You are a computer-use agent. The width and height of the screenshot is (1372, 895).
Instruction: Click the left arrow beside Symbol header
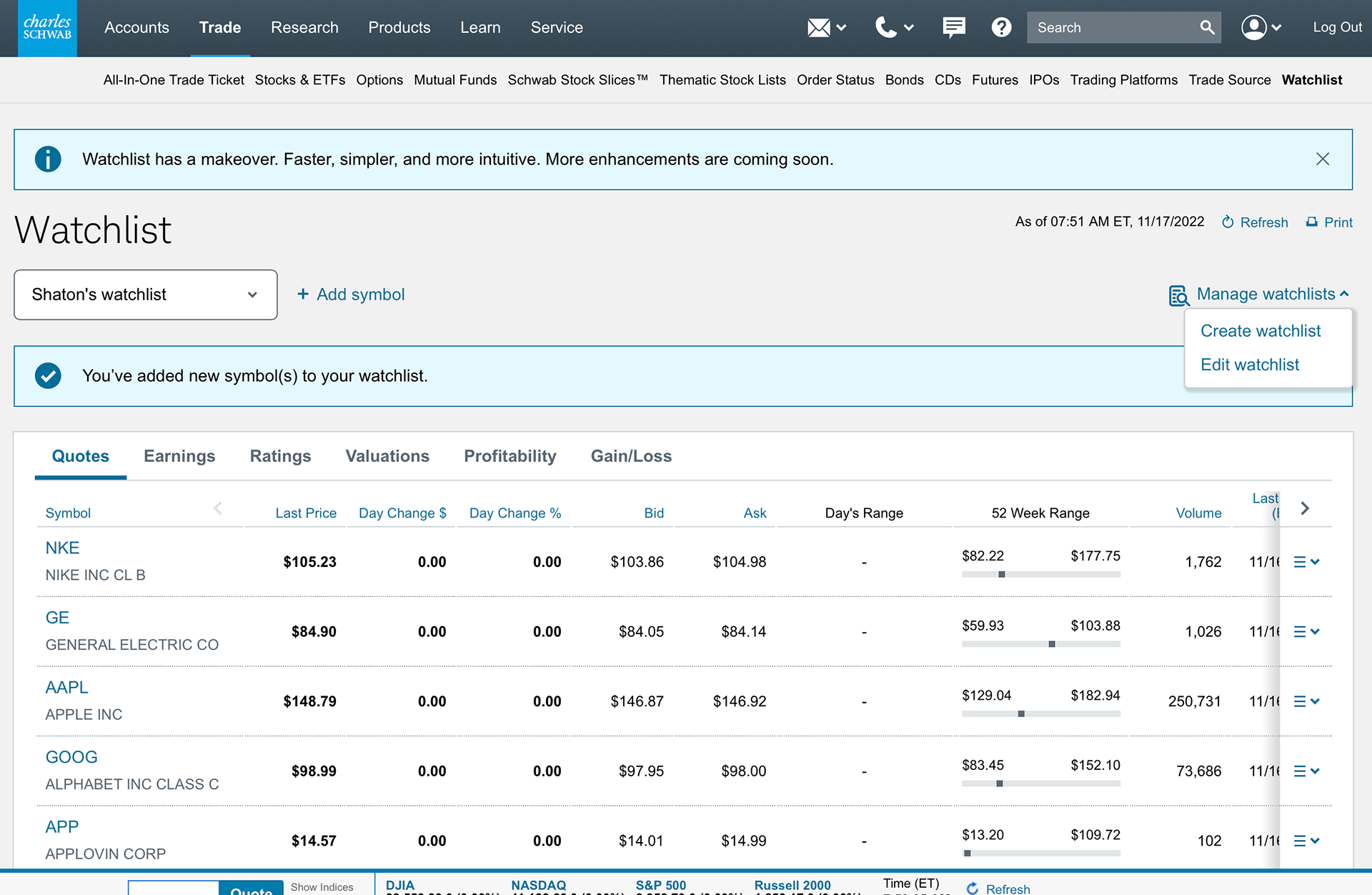pos(218,508)
